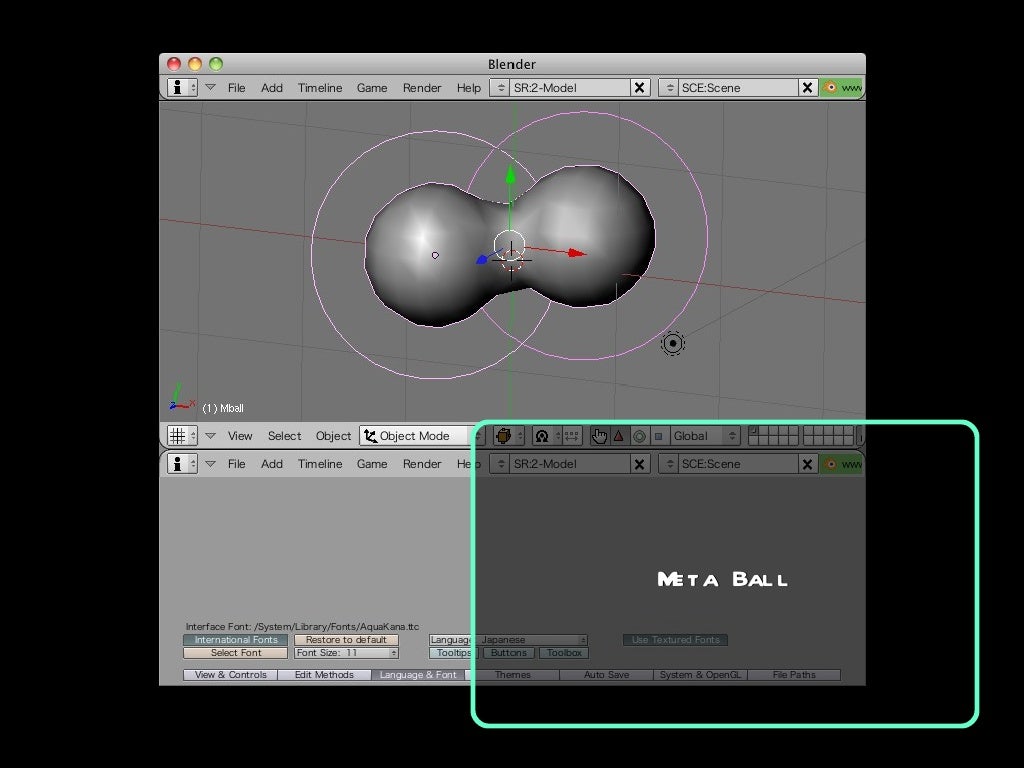Switch to Language & Font tab
Image resolution: width=1024 pixels, height=768 pixels.
[x=418, y=675]
